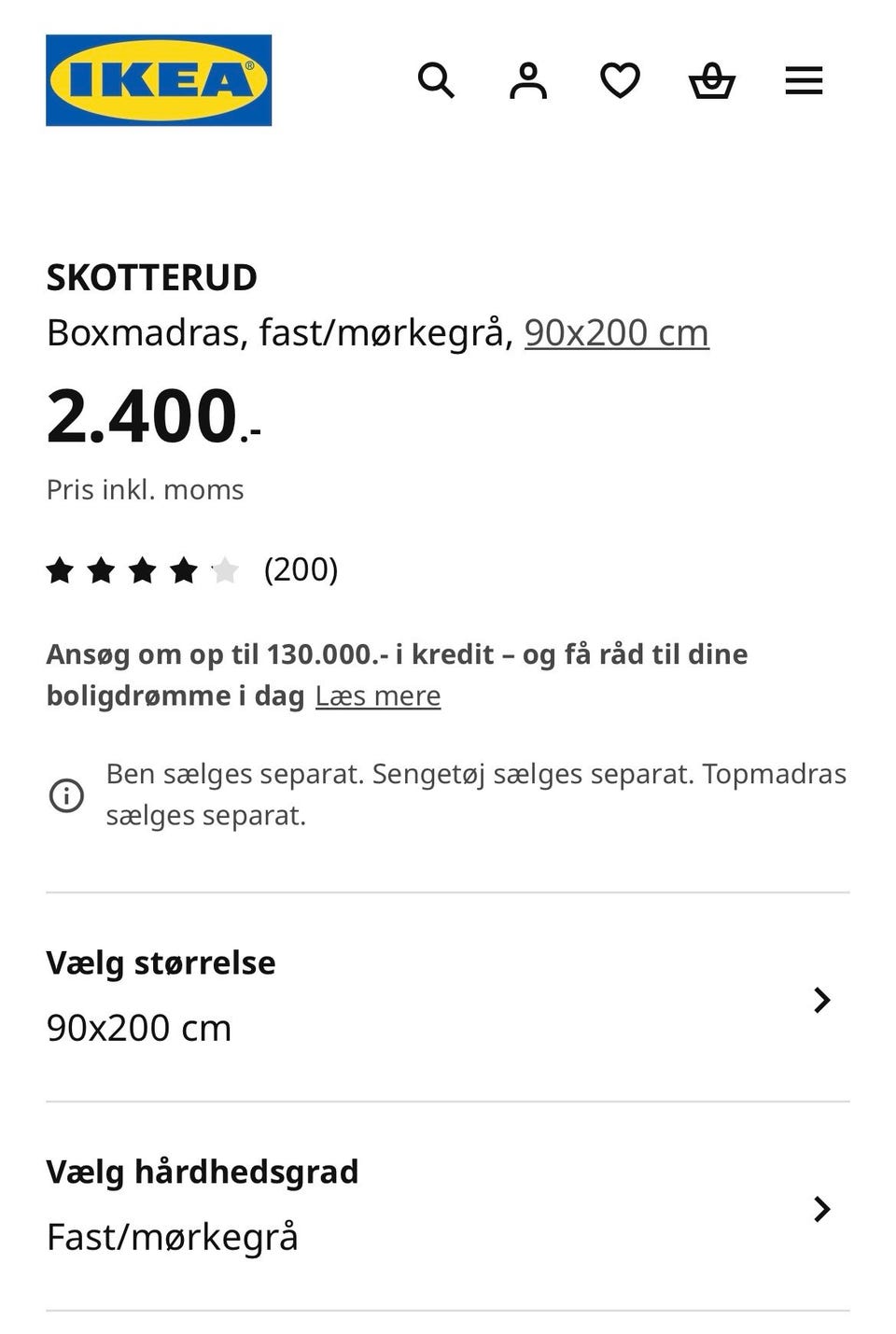896x1334 pixels.
Task: Click the info icon beside the sold-separately note
Action: (x=66, y=795)
